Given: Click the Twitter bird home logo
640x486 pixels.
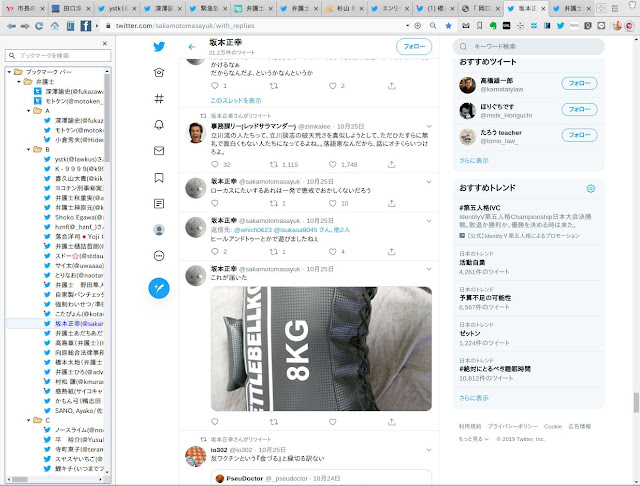Looking at the screenshot, I should 159,47.
